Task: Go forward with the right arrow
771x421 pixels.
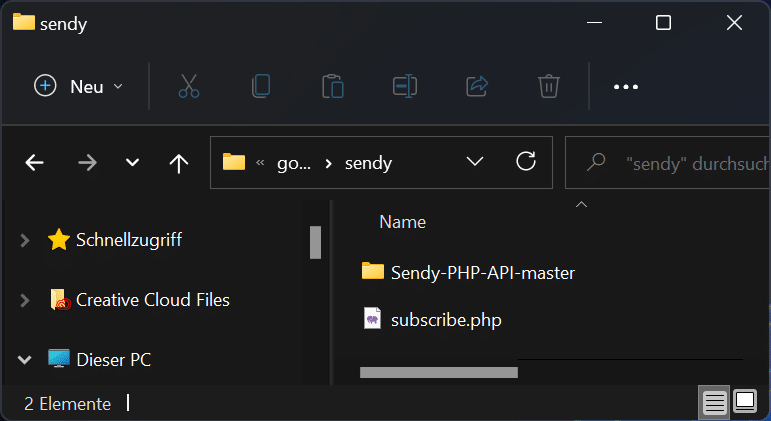Action: [x=88, y=162]
